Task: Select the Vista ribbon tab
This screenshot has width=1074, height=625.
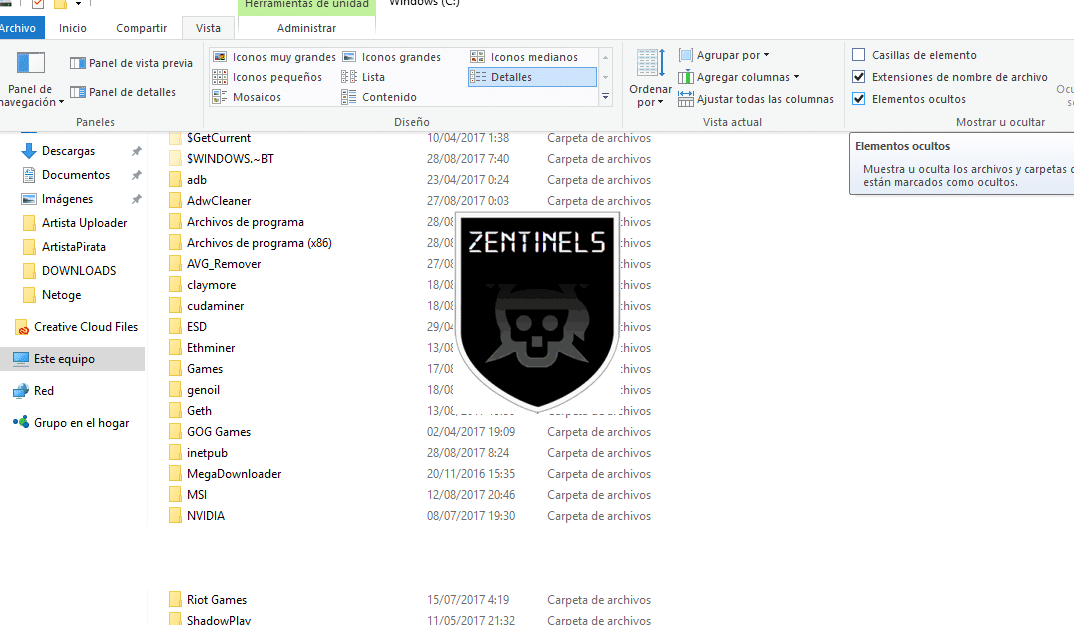Action: coord(208,28)
